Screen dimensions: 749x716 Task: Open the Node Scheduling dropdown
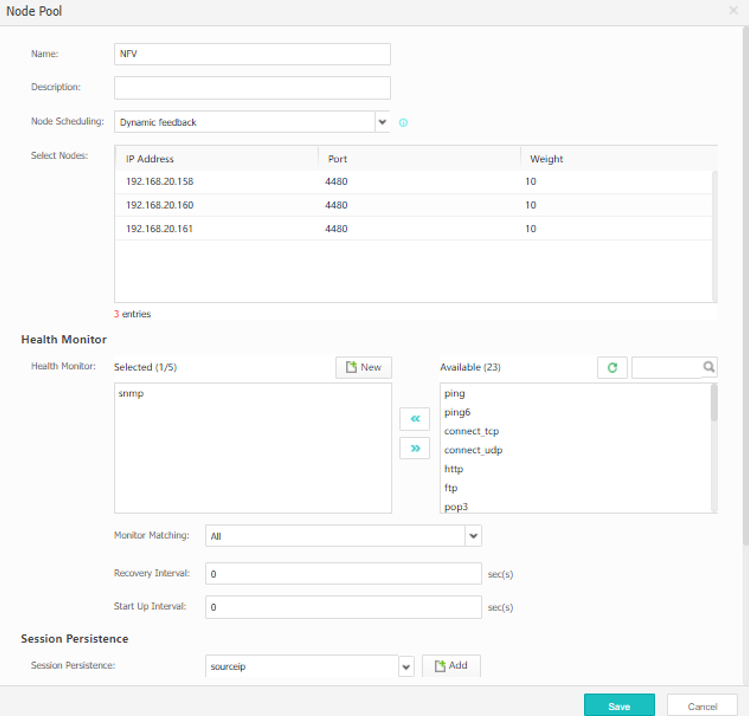(382, 122)
